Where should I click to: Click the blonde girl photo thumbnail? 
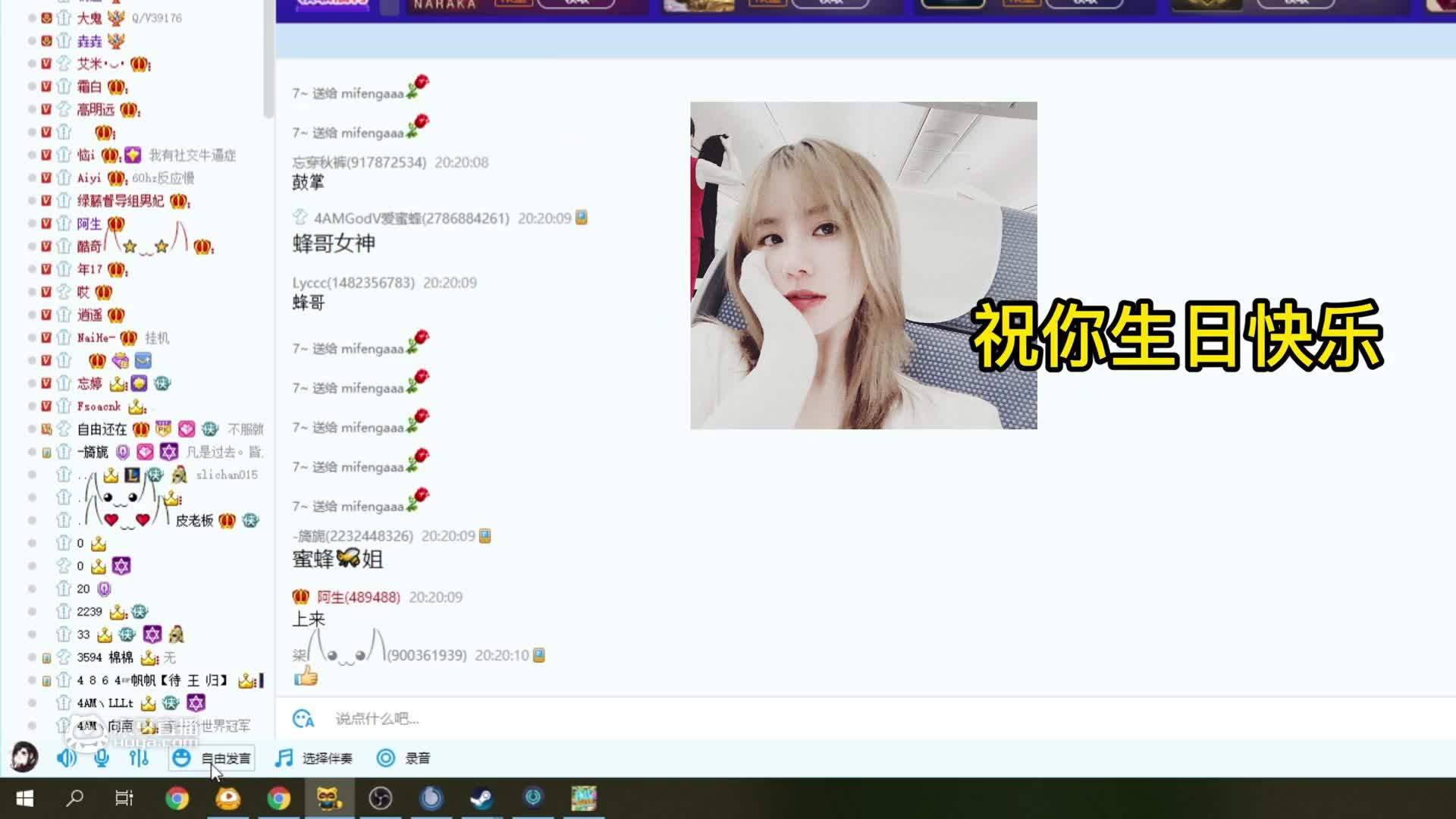coord(863,265)
